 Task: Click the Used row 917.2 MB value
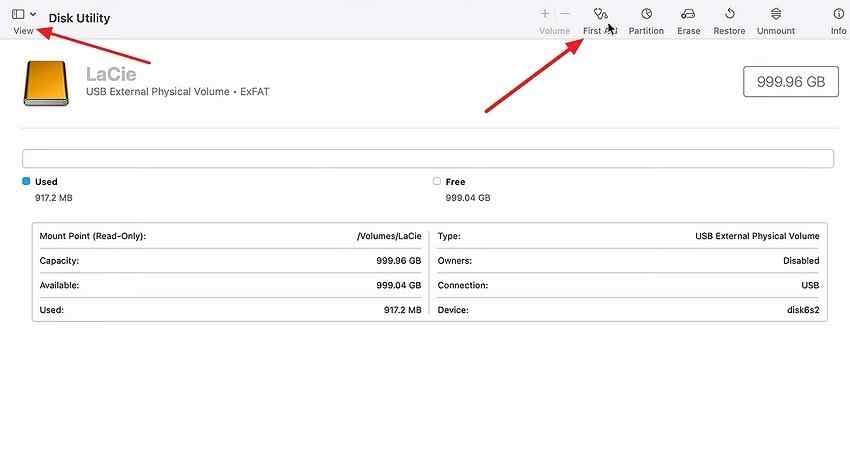[402, 310]
